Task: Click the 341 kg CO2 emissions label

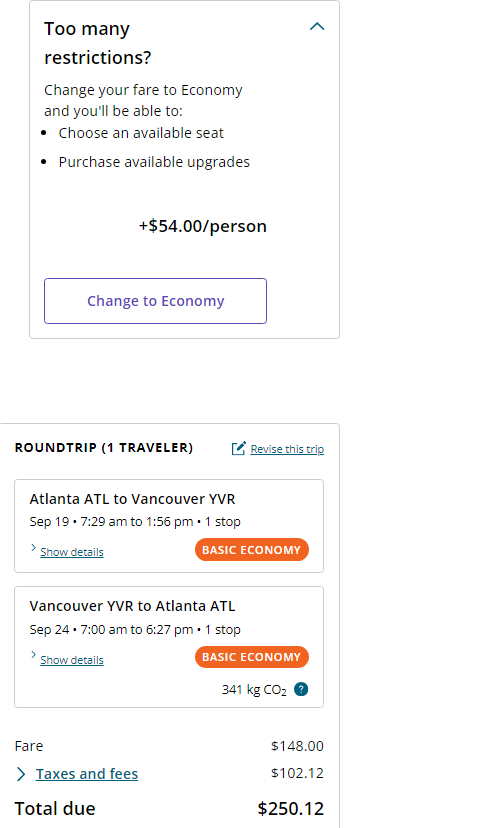Action: point(254,690)
